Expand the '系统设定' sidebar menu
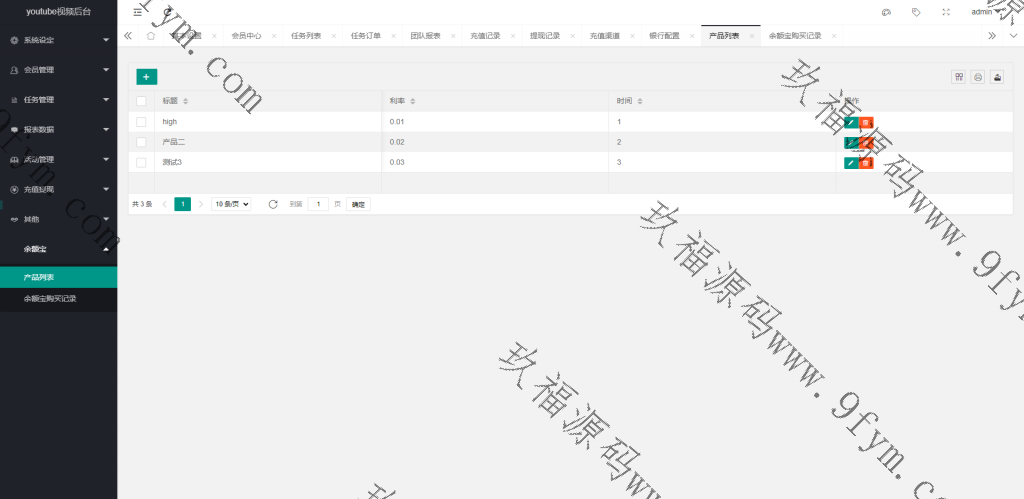Screen dimensions: 1024x499 [x=58, y=40]
